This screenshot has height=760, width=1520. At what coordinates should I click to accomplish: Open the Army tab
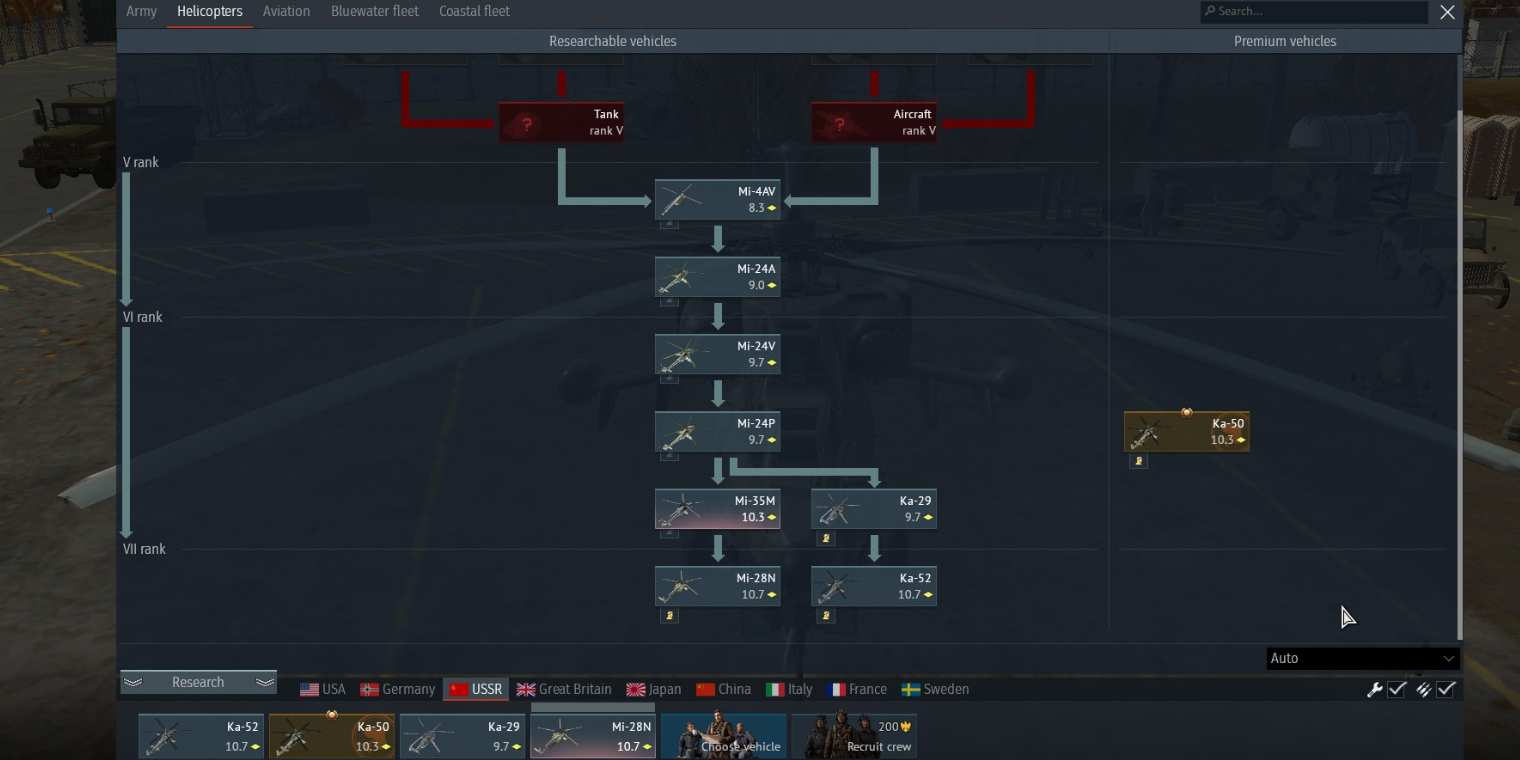141,11
